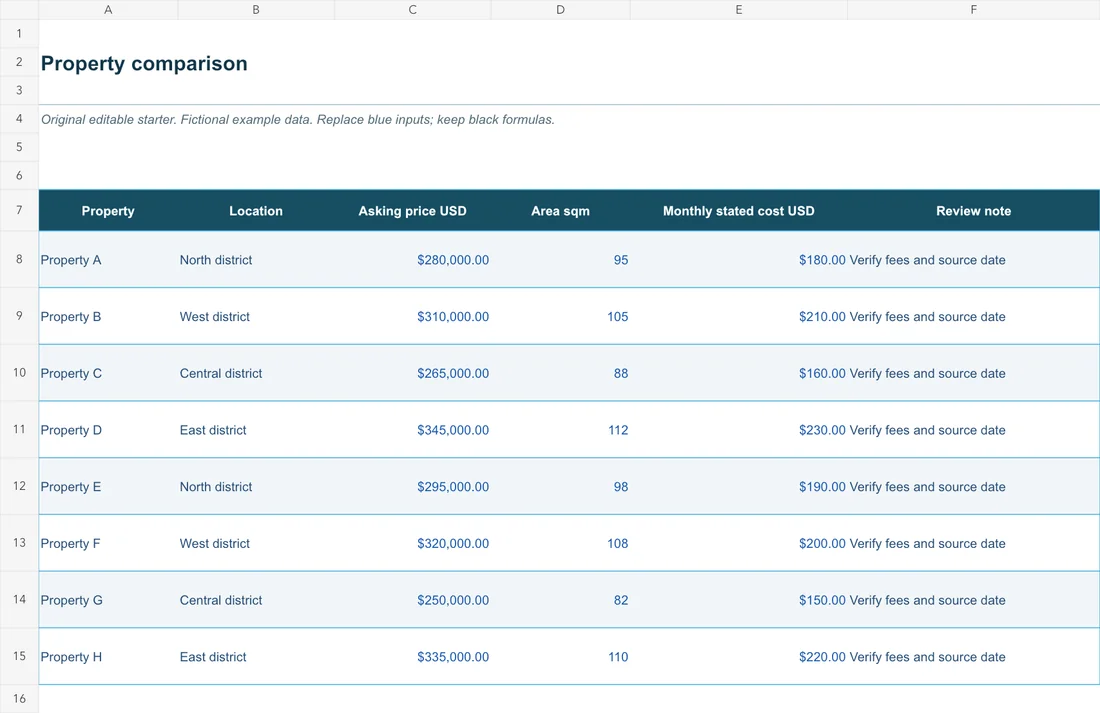Select the Location header cell
This screenshot has height=713, width=1100.
pos(256,211)
